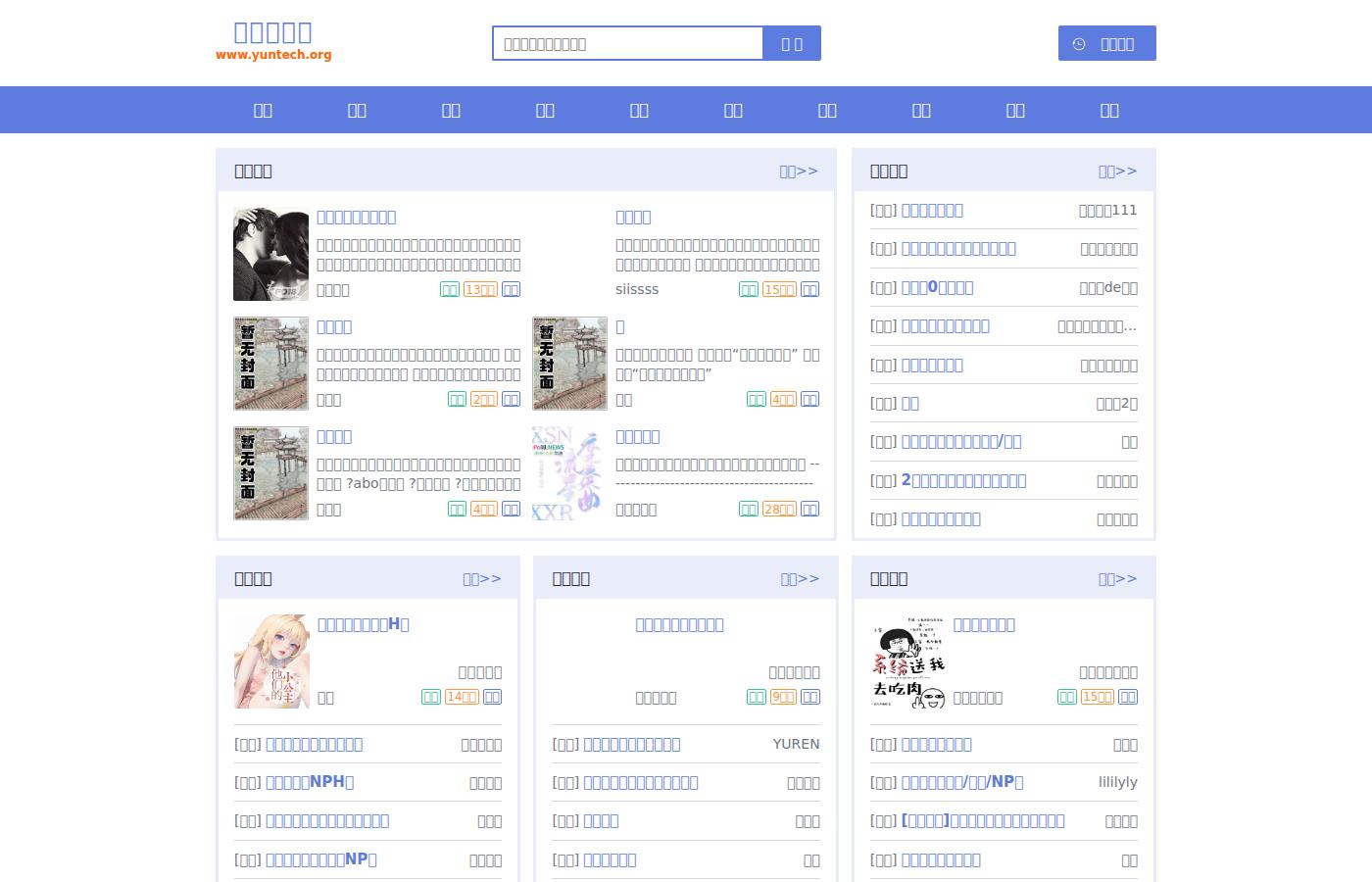The image size is (1372, 882).
Task: Select the first item in blue navigation bar
Action: click(263, 110)
